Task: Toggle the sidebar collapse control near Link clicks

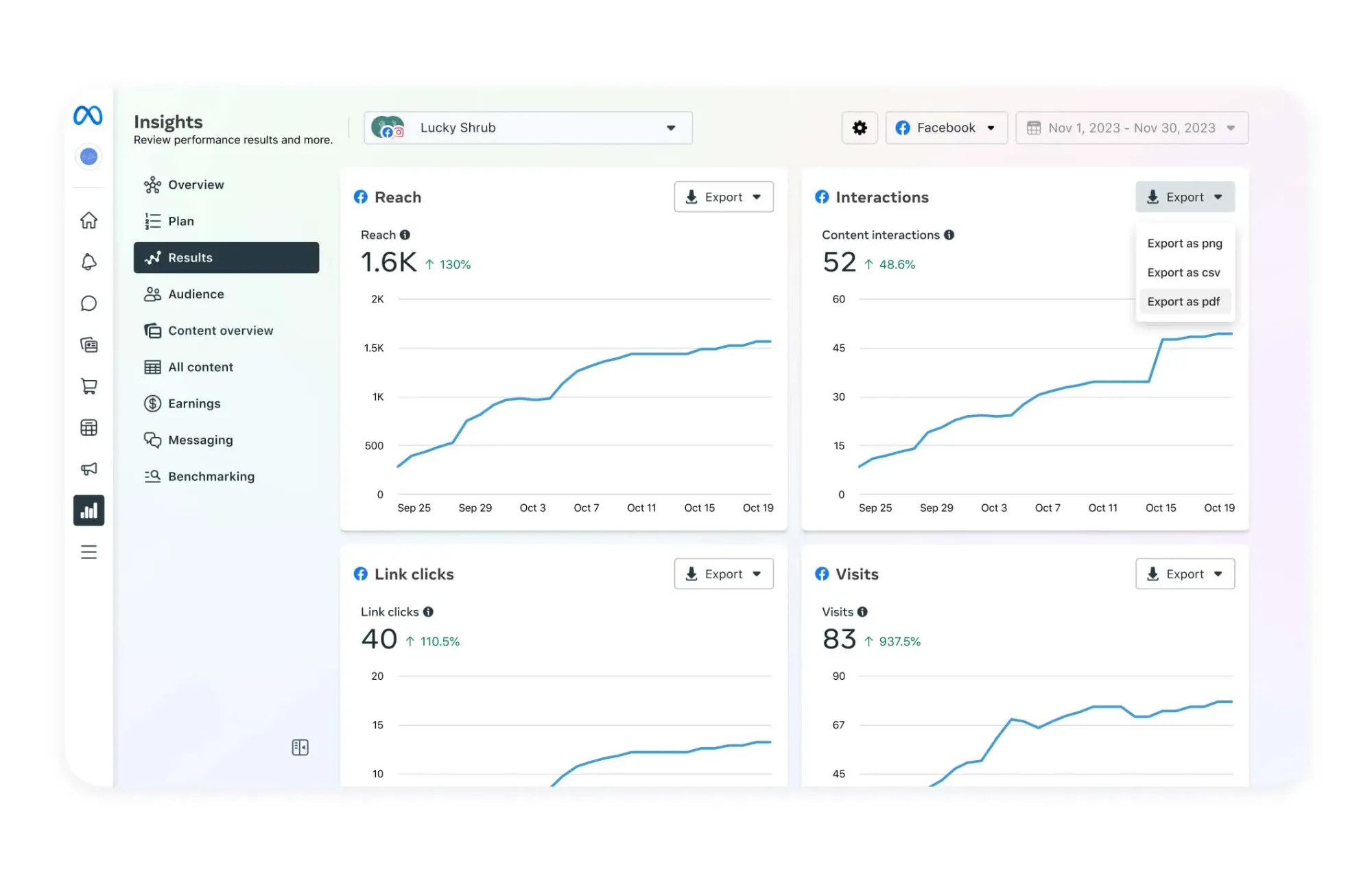Action: 300,747
